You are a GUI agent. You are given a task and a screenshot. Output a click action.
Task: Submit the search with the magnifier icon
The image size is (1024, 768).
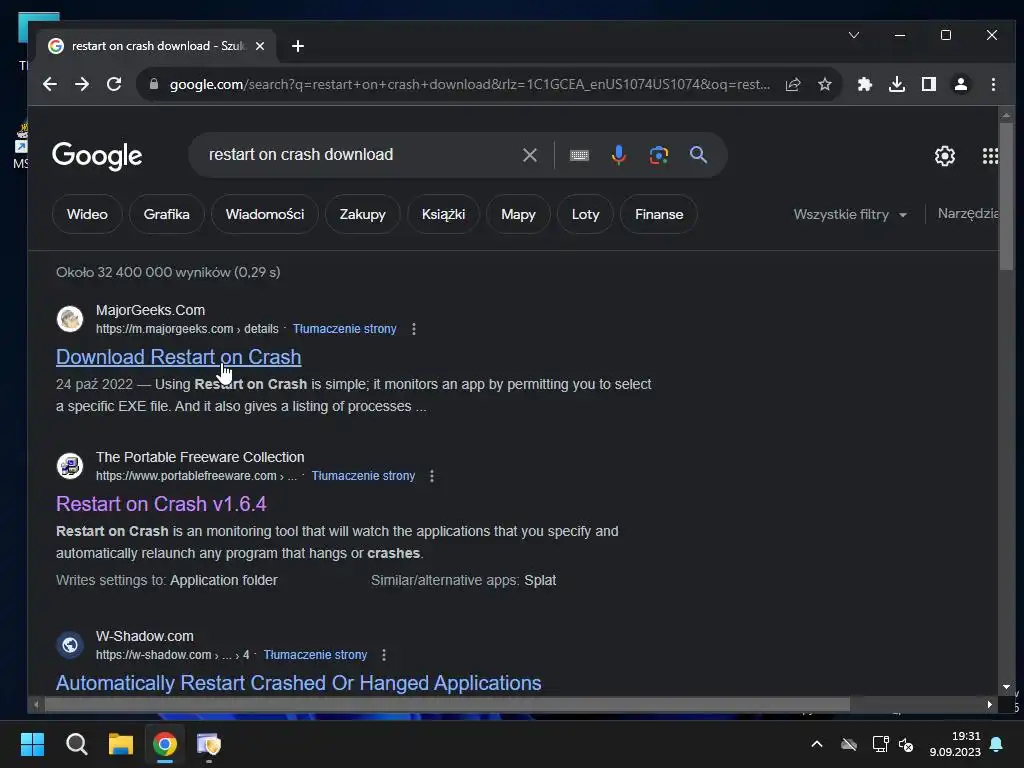click(698, 155)
